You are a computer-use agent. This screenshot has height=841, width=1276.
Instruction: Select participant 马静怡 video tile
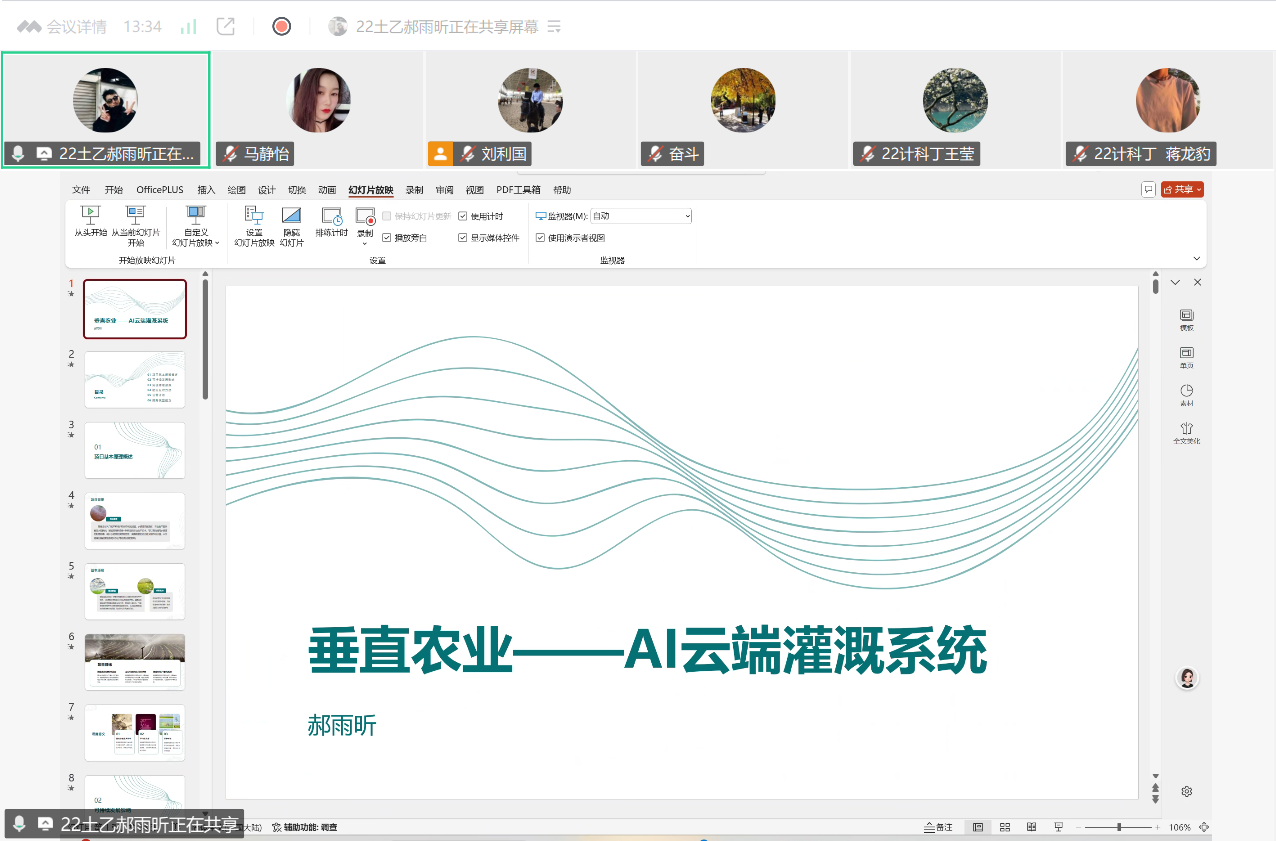(318, 110)
